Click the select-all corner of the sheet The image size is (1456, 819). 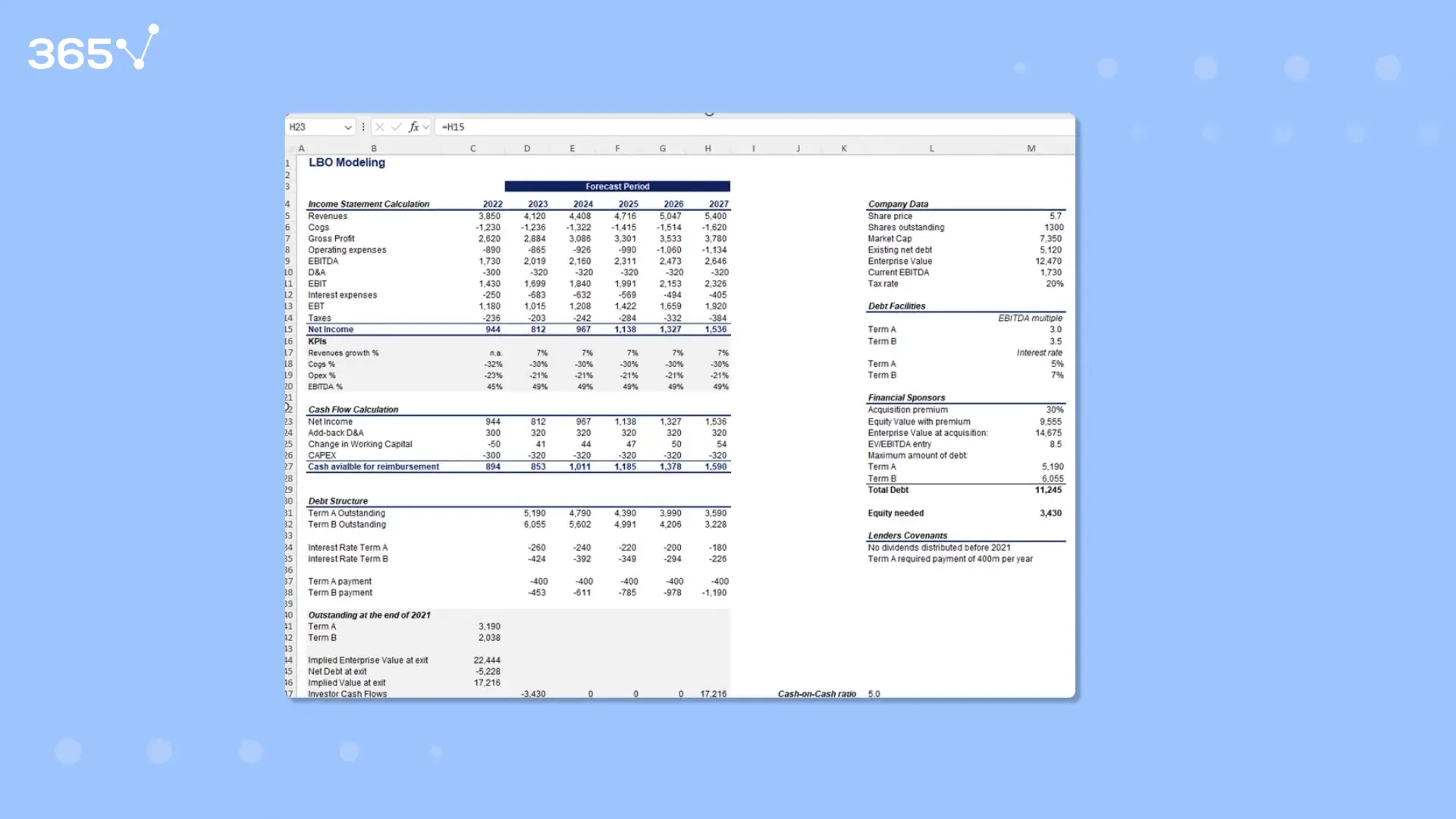(290, 149)
